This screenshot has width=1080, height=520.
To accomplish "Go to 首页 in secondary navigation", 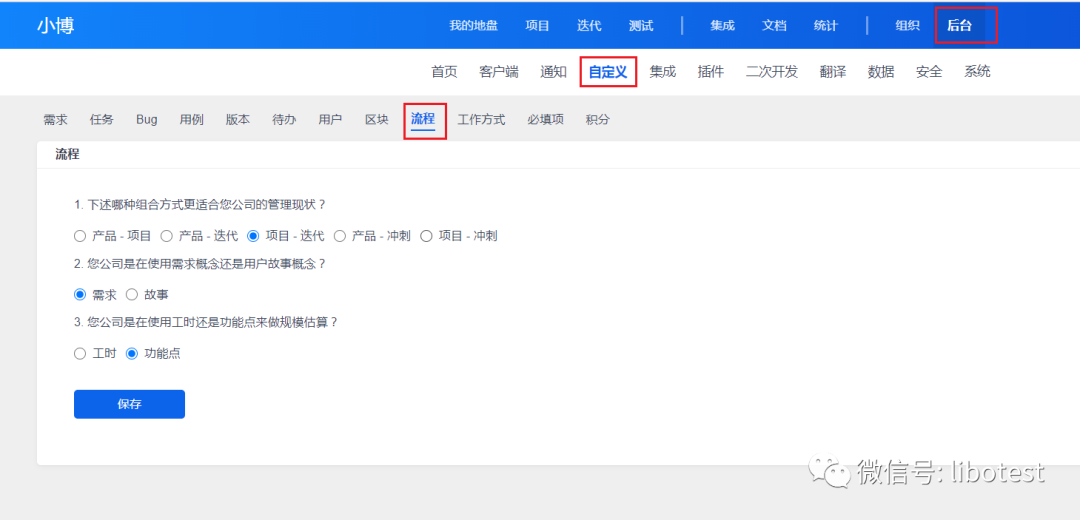I will click(444, 72).
